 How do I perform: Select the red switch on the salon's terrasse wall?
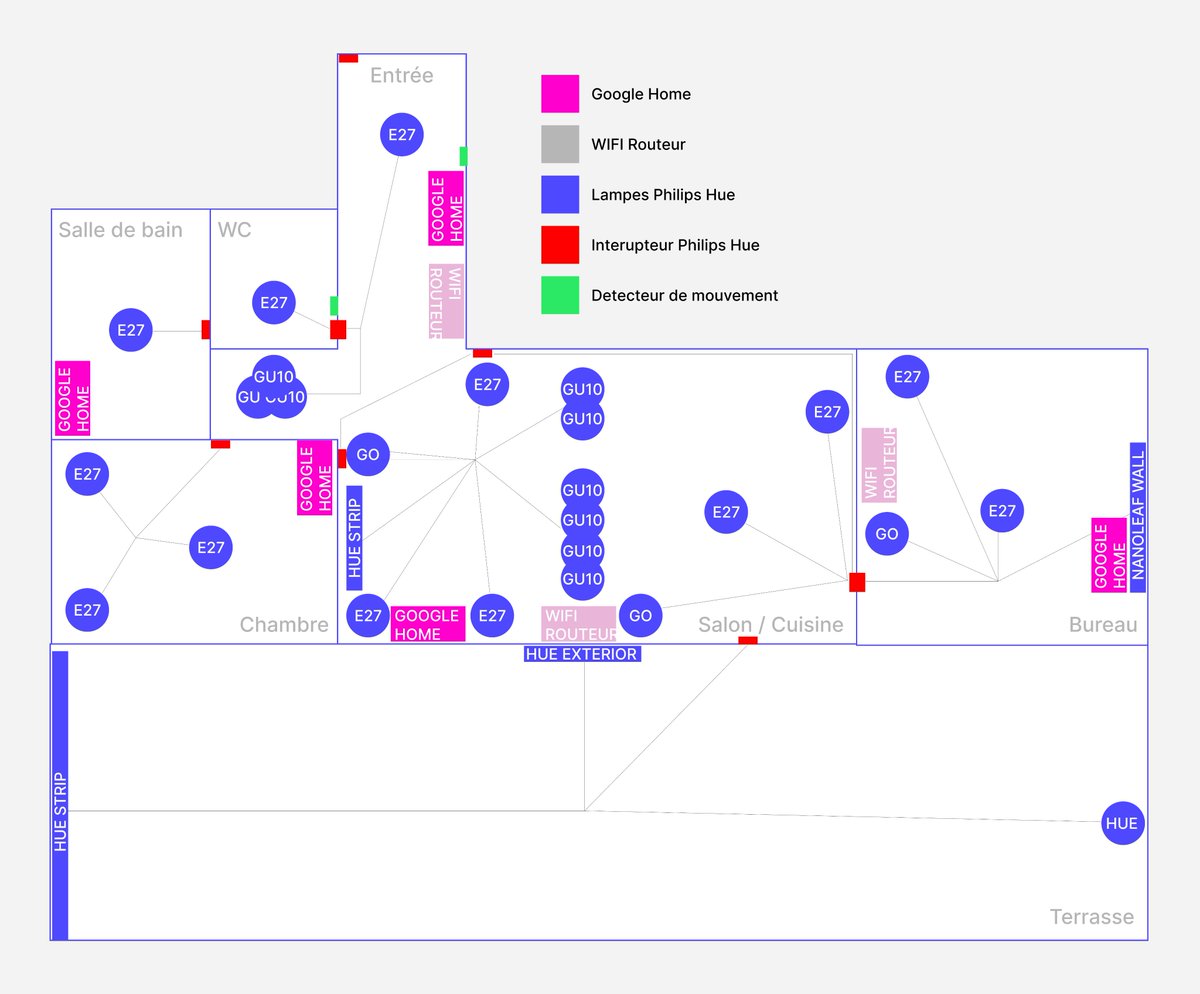tap(747, 640)
